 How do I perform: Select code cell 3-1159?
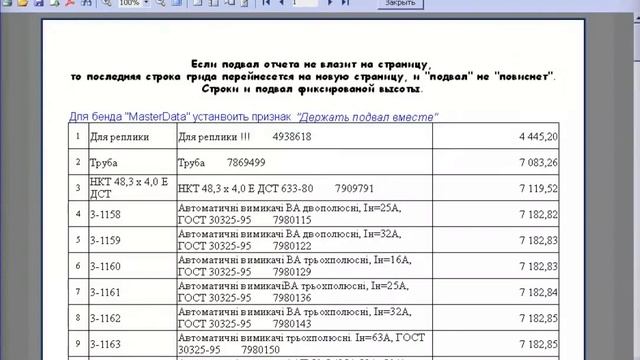point(133,240)
